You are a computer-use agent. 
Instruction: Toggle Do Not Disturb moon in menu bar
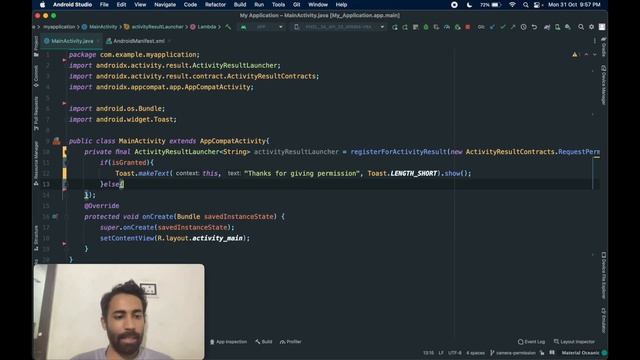pos(469,5)
